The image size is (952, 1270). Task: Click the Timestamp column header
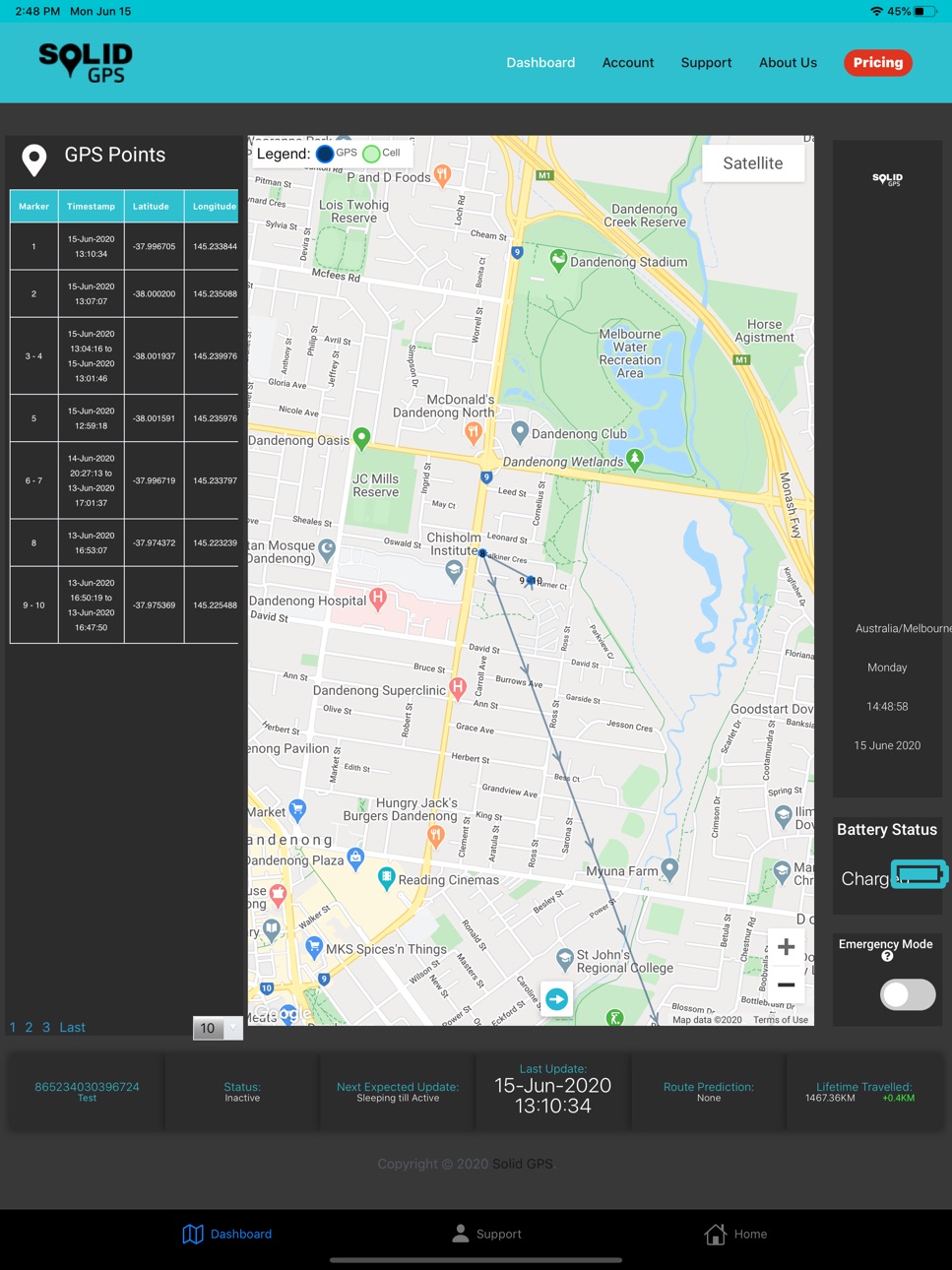click(91, 206)
